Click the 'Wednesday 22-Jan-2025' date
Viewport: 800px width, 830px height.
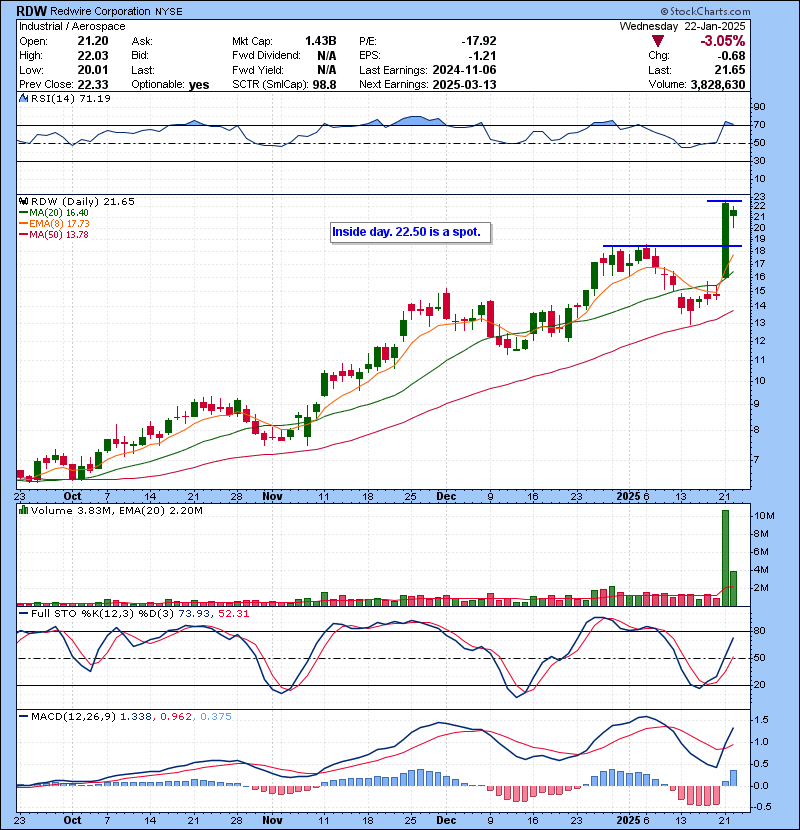coord(682,26)
